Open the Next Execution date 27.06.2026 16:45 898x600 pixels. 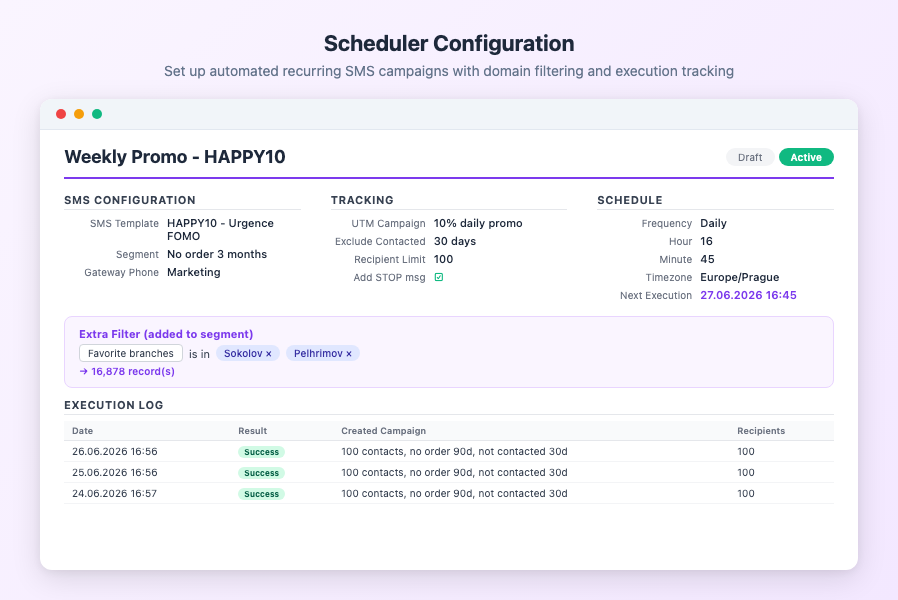tap(748, 295)
